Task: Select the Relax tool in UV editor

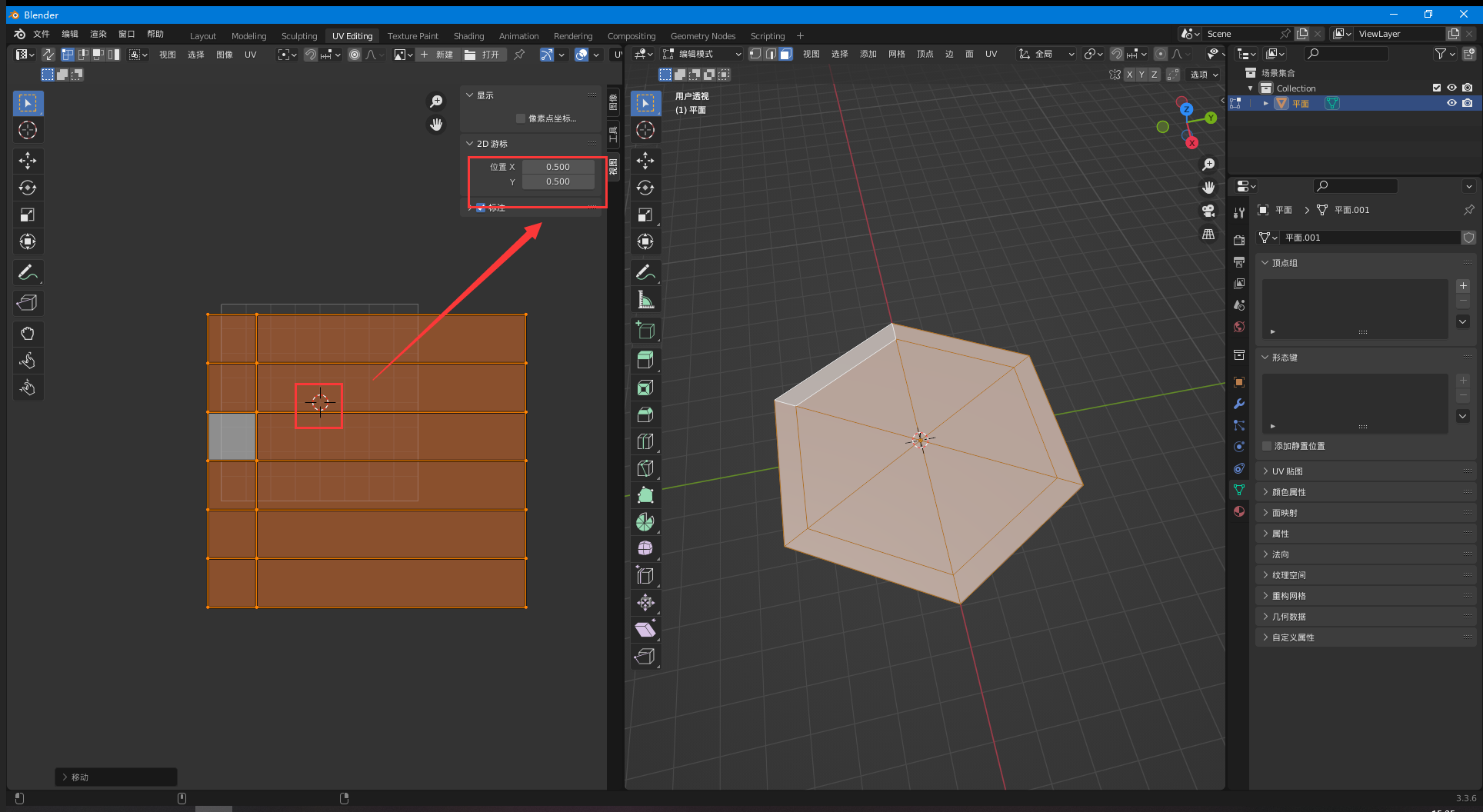Action: click(28, 361)
